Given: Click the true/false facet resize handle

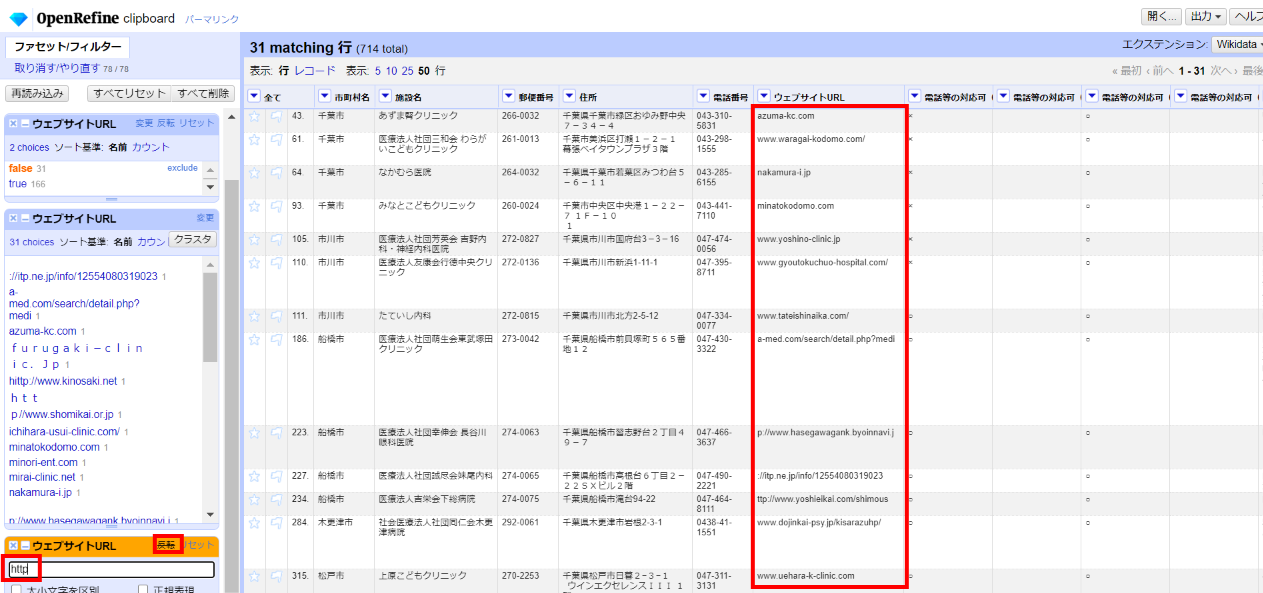Looking at the screenshot, I should point(112,199).
